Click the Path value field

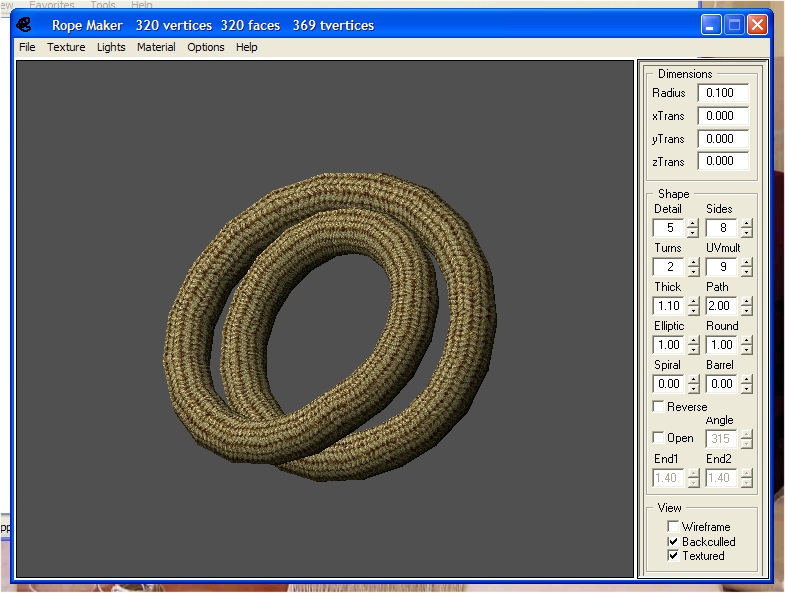(x=723, y=306)
